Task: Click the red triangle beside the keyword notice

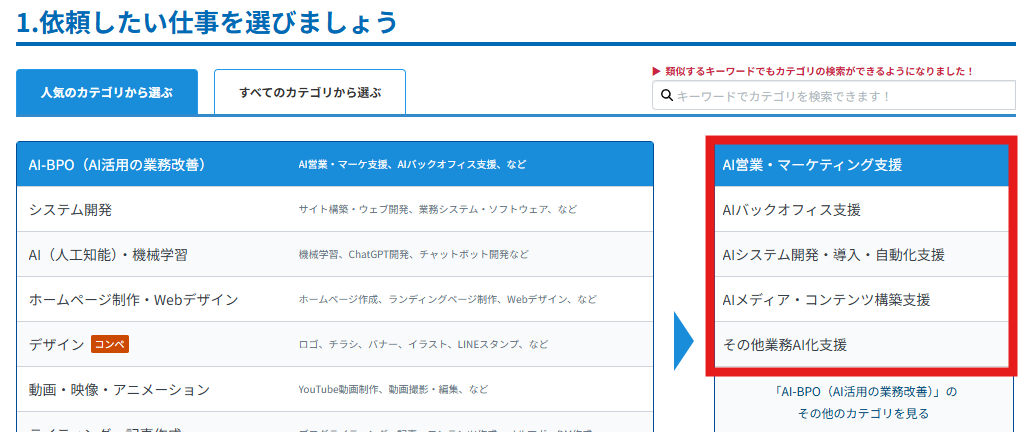Action: (656, 72)
